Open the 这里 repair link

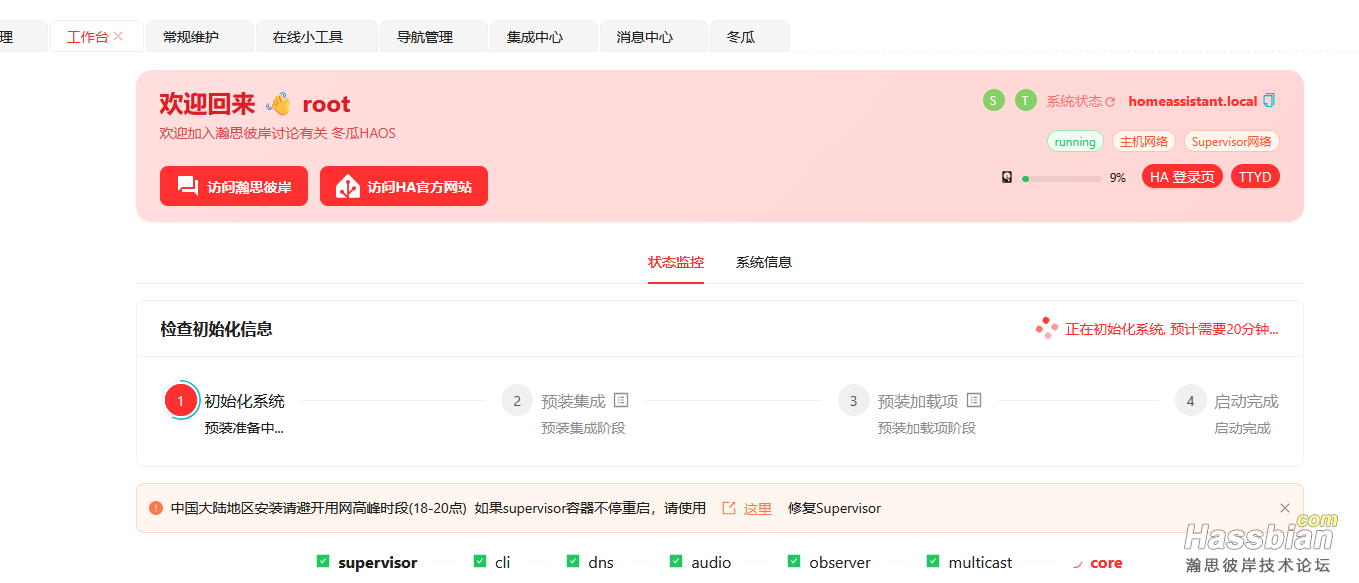pos(756,508)
